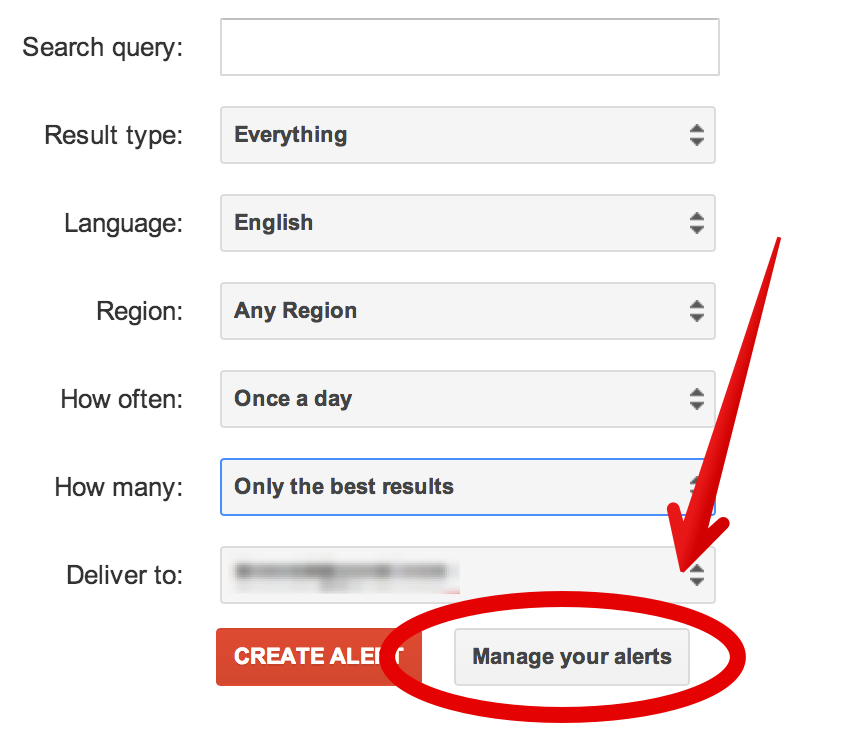Image resolution: width=856 pixels, height=752 pixels.
Task: Expand the Any Region dropdown
Action: click(x=468, y=311)
